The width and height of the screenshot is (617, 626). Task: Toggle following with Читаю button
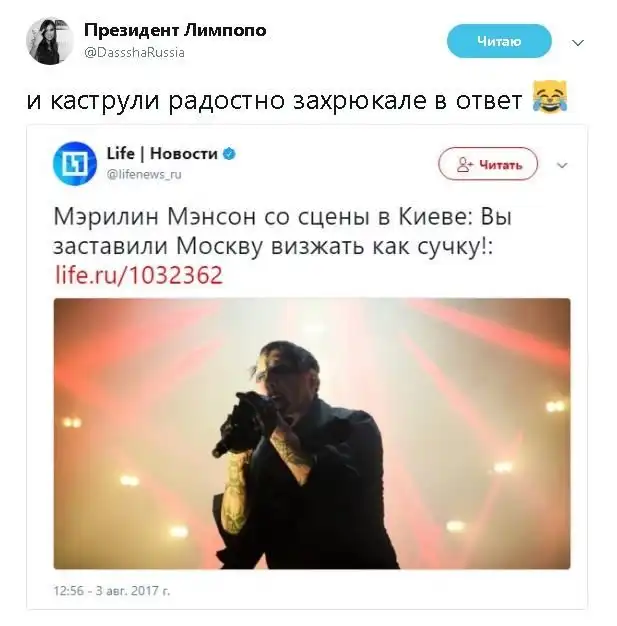point(499,41)
